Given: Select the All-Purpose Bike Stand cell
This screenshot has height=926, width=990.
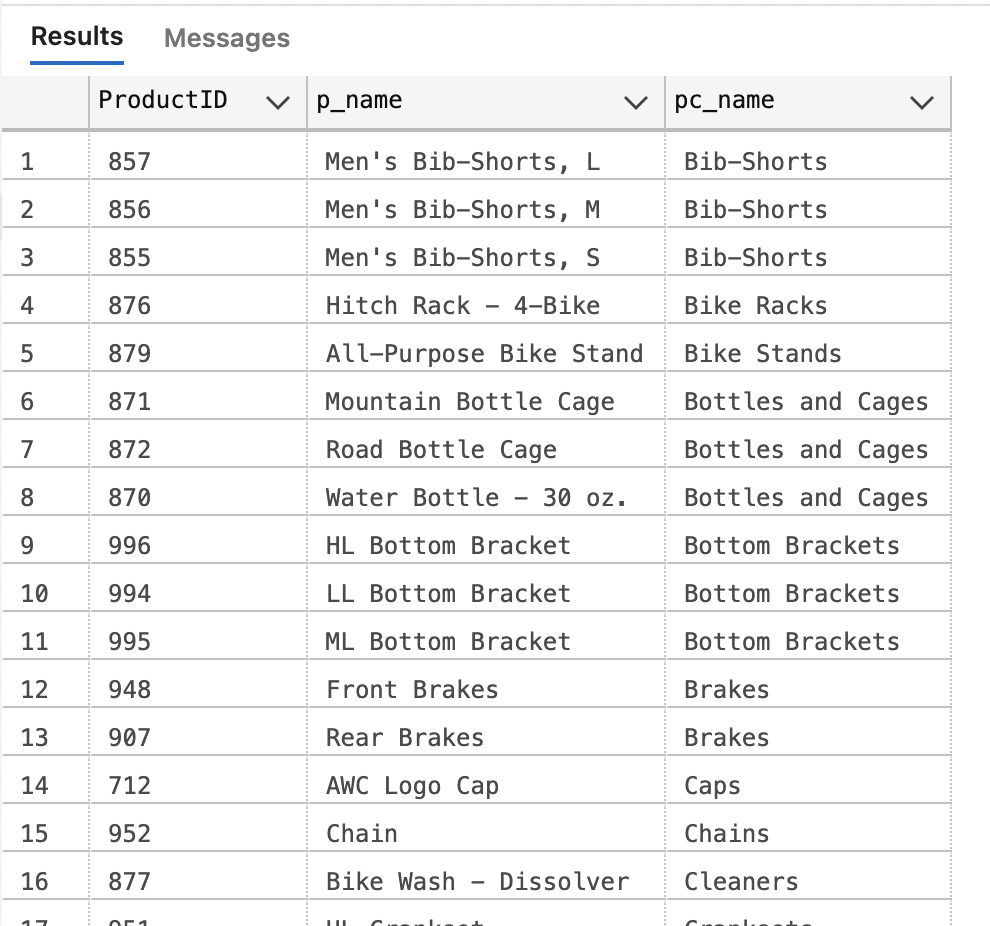Looking at the screenshot, I should click(486, 353).
